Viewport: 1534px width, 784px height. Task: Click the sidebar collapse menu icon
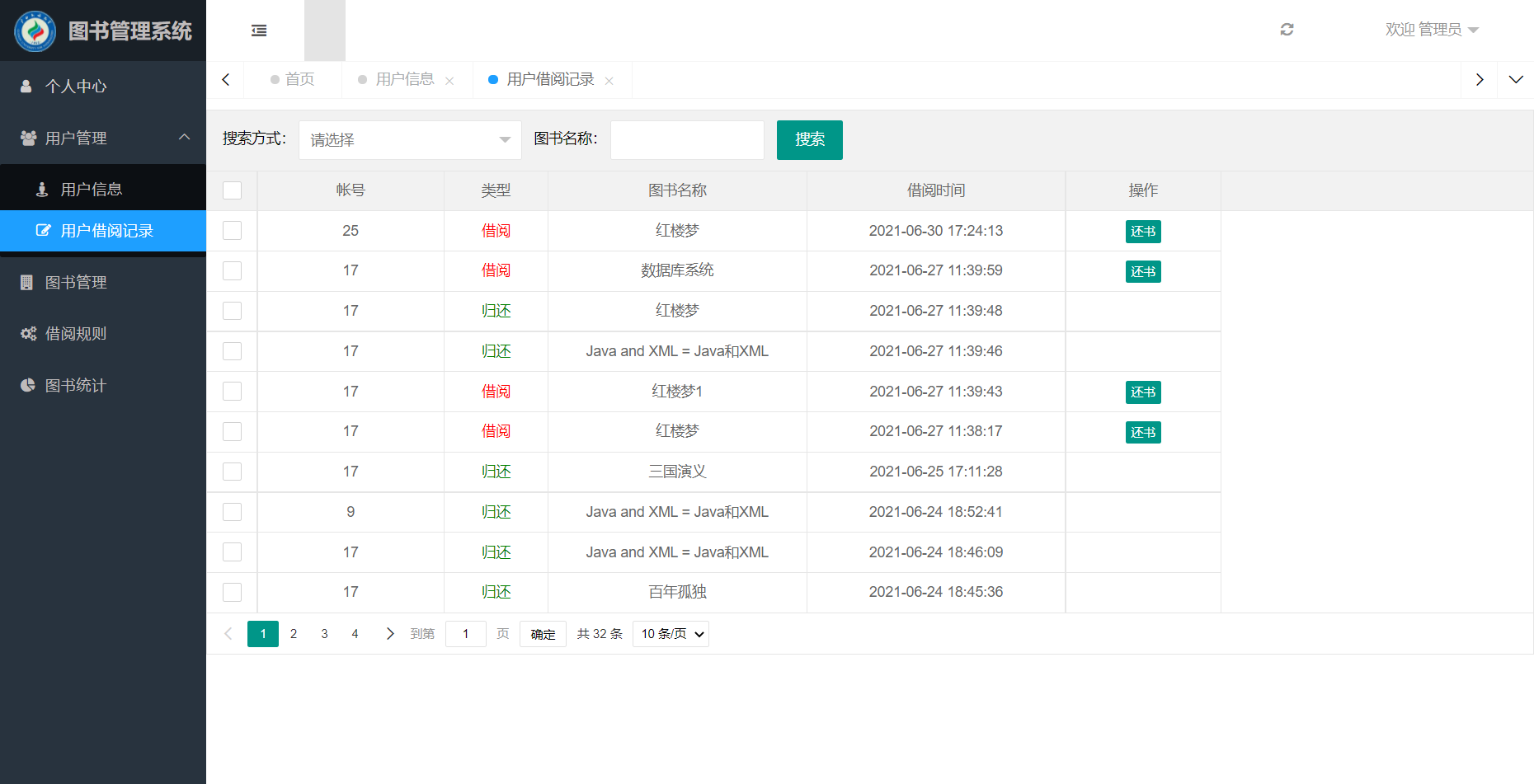(259, 31)
